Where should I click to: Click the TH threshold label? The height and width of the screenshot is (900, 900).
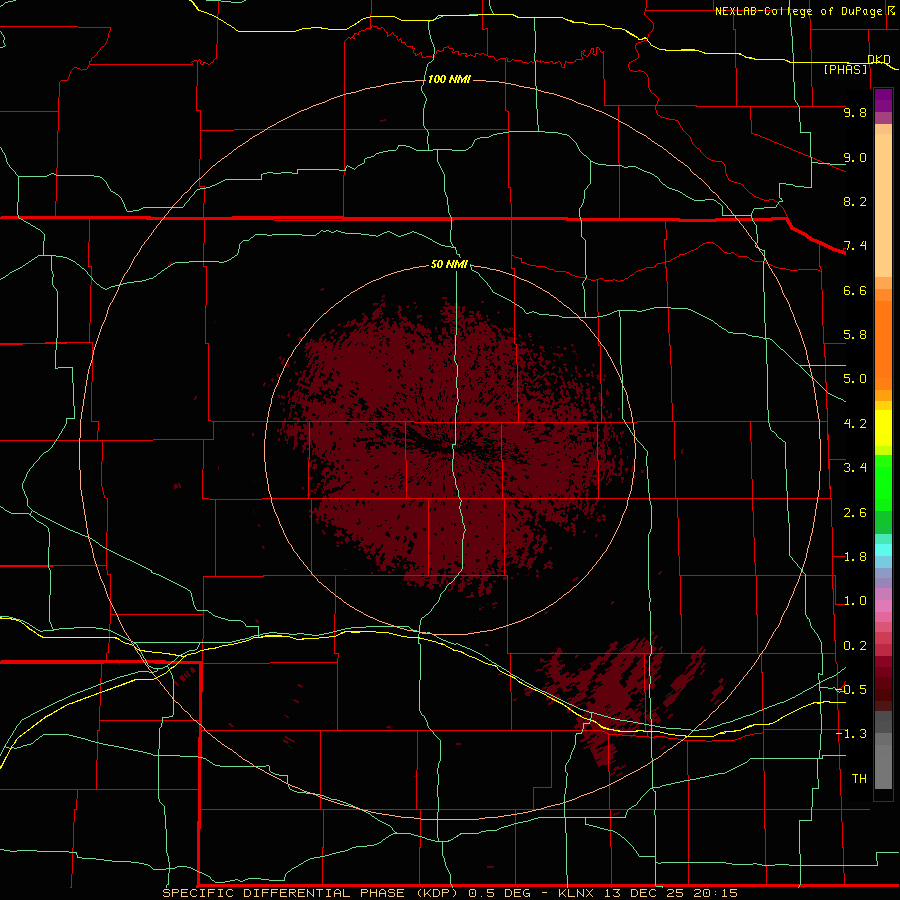(859, 779)
